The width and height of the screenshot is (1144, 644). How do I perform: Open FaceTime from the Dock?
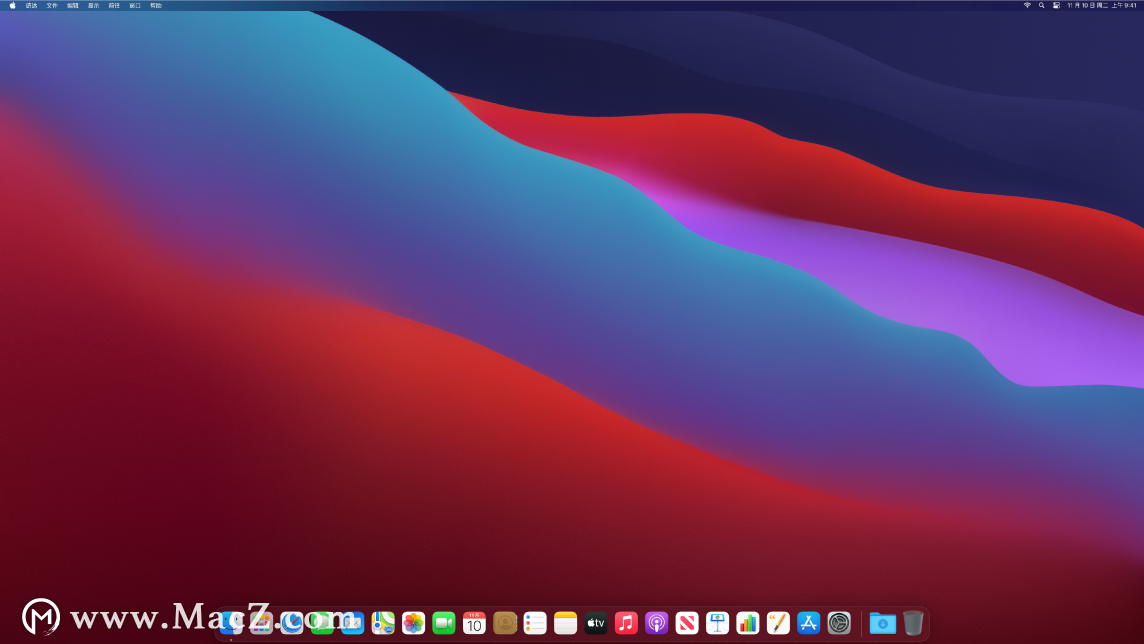click(444, 623)
